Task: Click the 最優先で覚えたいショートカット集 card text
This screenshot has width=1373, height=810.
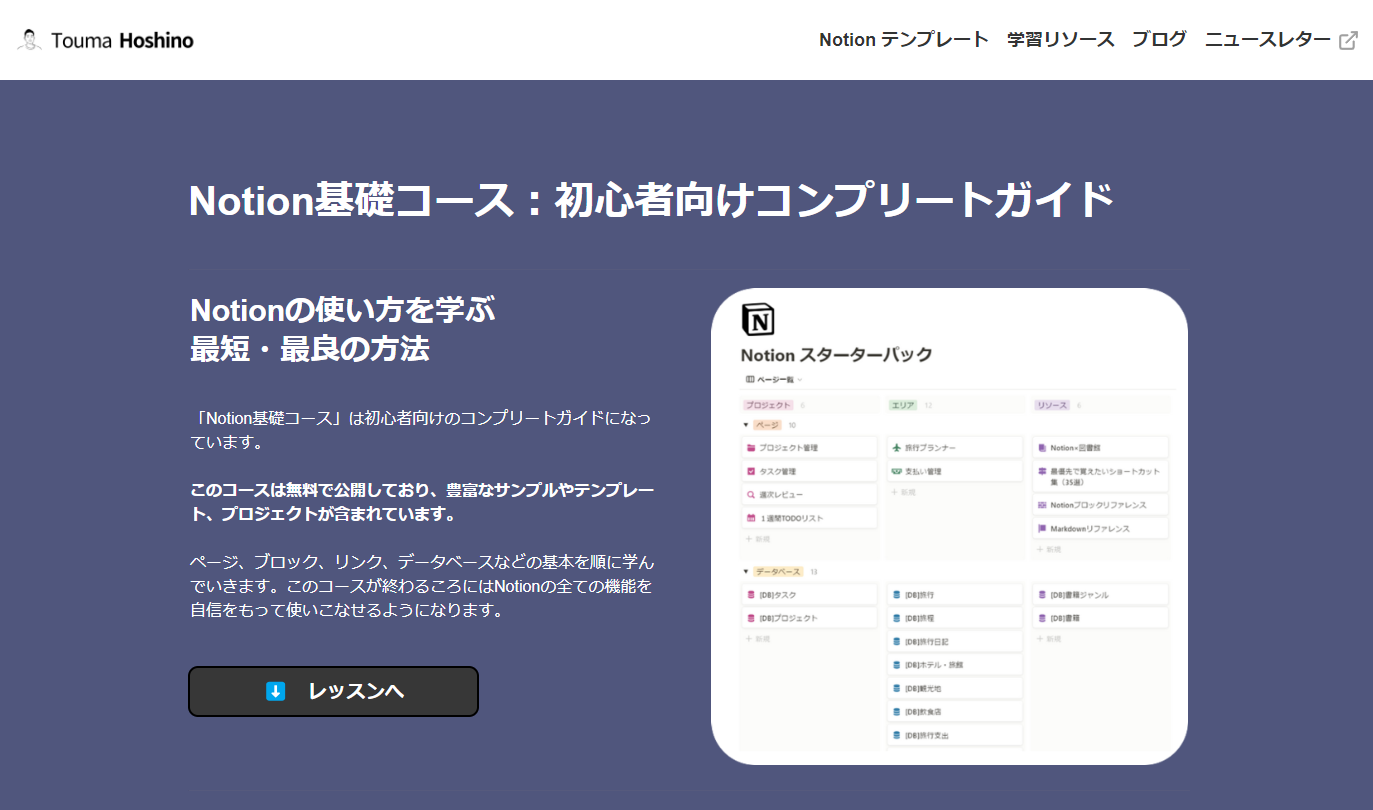Action: (1105, 475)
